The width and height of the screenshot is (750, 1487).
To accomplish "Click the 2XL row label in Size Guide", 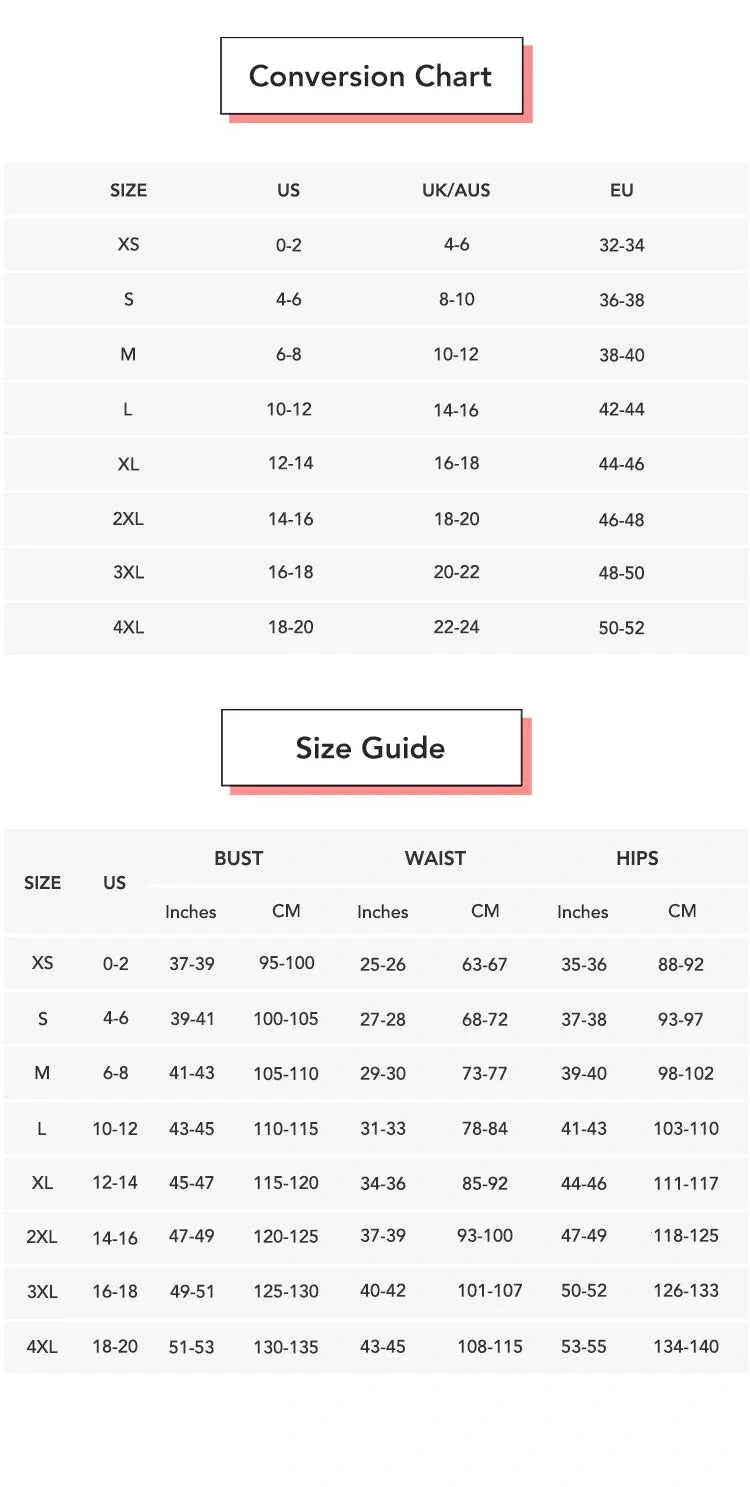I will pyautogui.click(x=42, y=1237).
